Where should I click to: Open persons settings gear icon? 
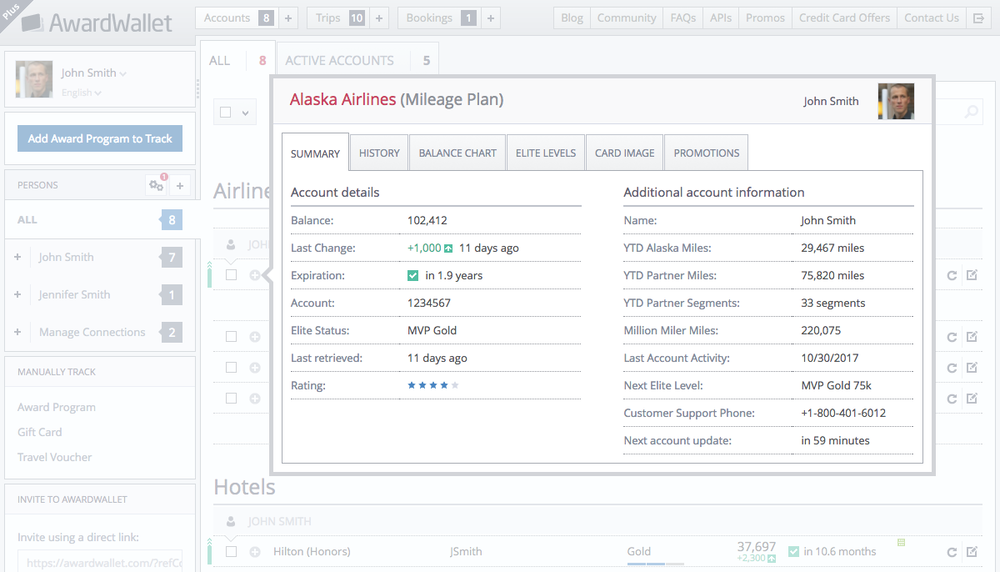[x=155, y=185]
